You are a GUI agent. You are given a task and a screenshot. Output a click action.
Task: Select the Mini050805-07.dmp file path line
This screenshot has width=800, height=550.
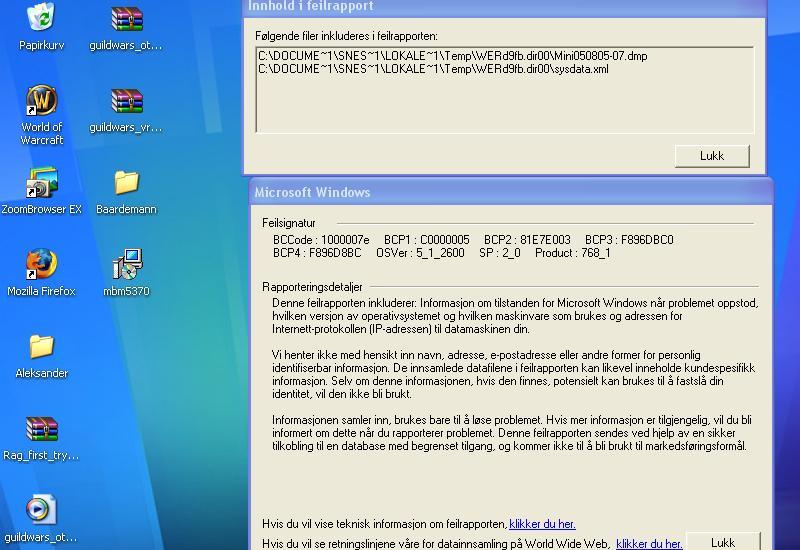pyautogui.click(x=453, y=56)
